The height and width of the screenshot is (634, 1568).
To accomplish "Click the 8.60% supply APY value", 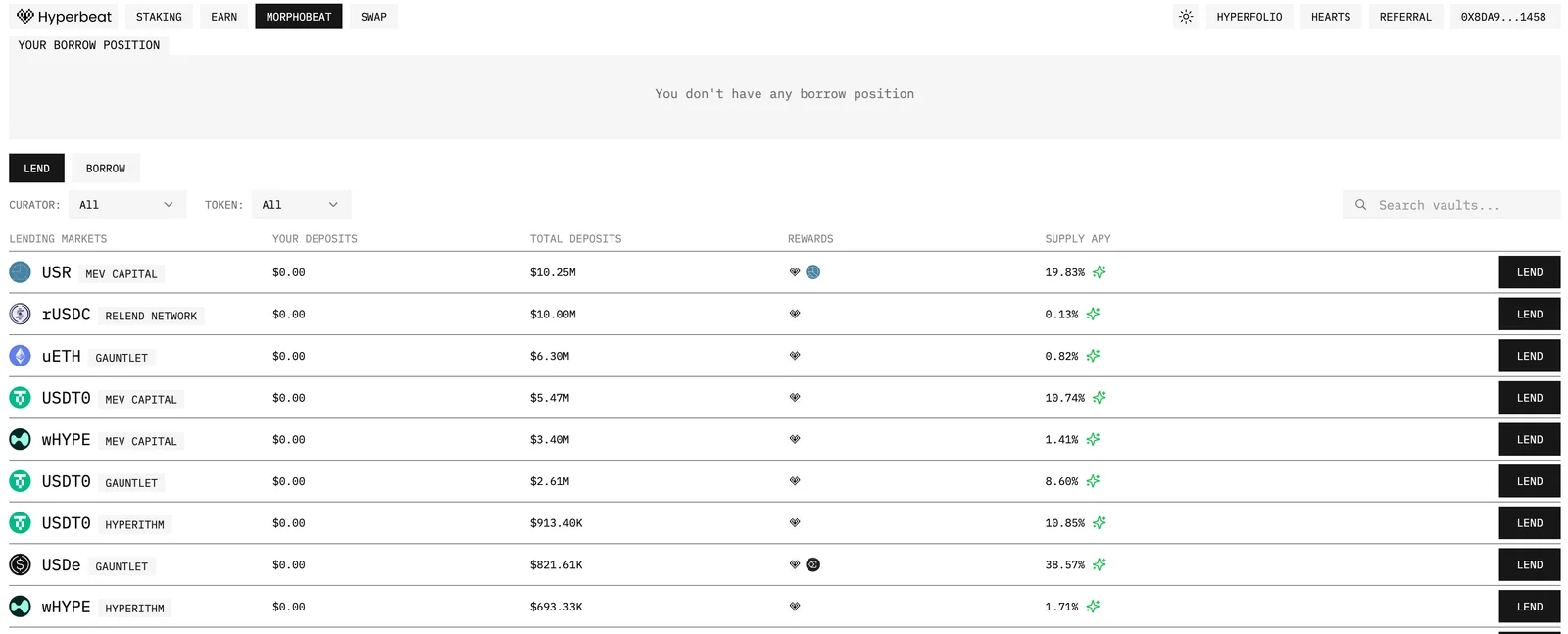I will coord(1061,481).
